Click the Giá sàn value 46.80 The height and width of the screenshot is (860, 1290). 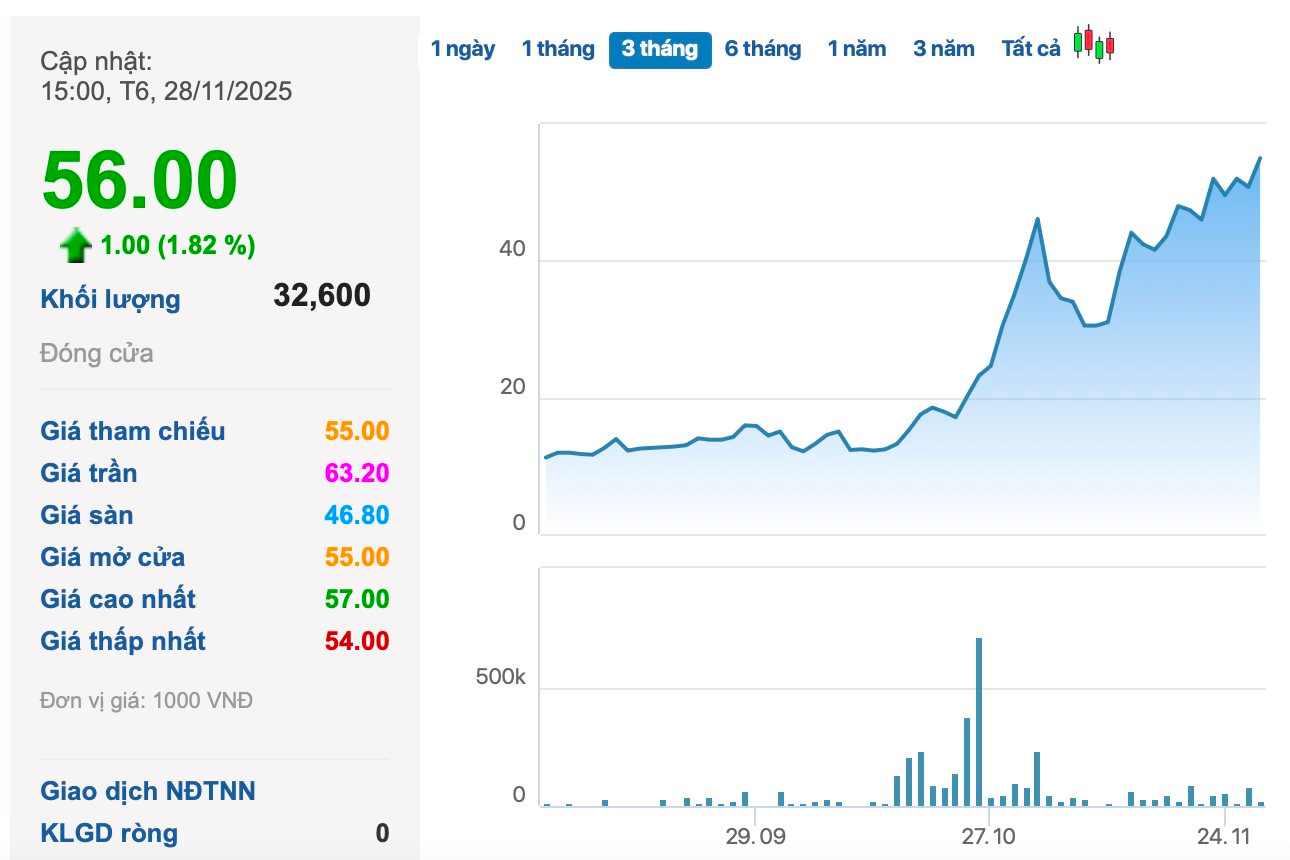356,515
